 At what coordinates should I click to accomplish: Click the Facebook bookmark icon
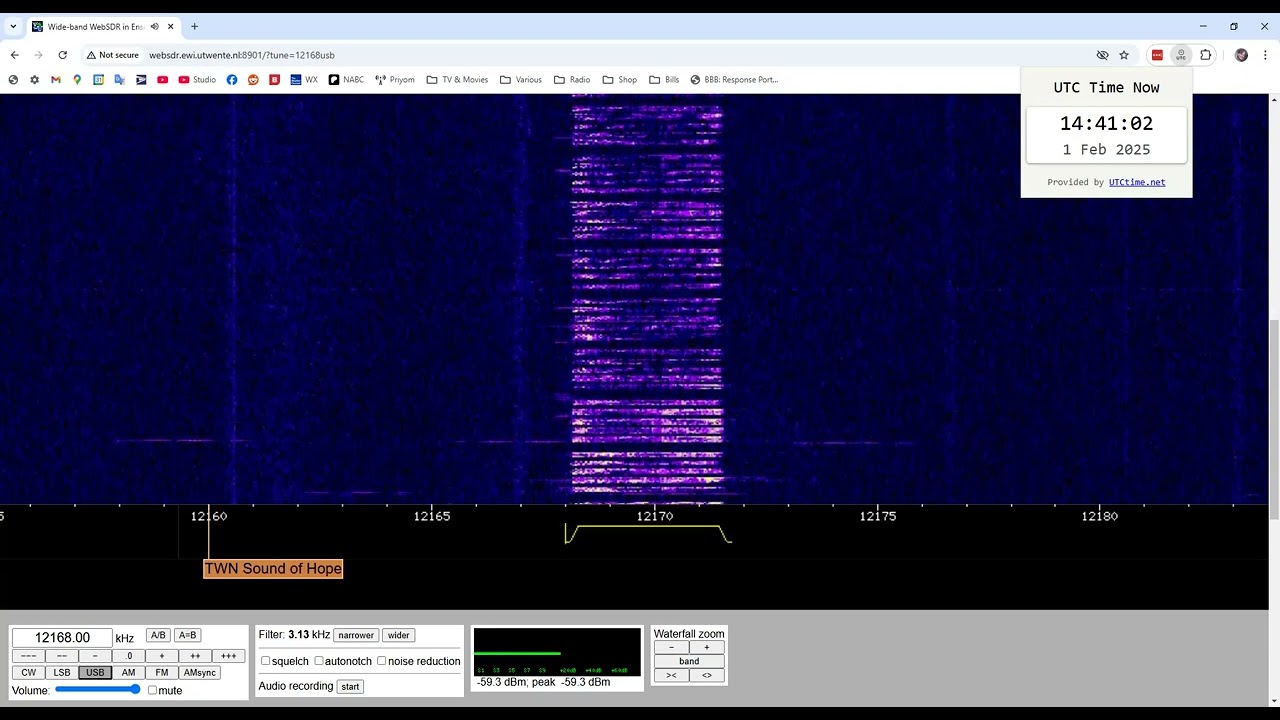(232, 80)
